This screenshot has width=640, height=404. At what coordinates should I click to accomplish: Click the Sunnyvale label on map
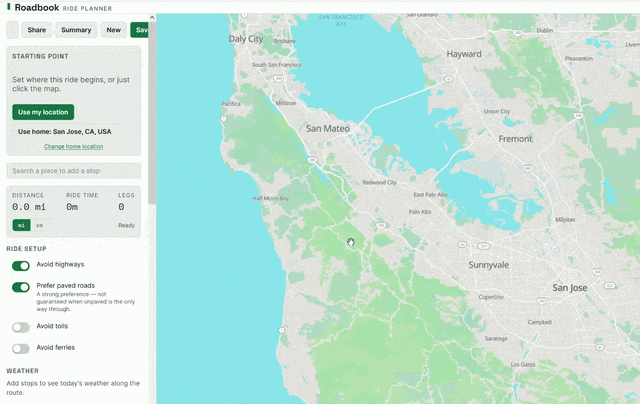coord(489,265)
